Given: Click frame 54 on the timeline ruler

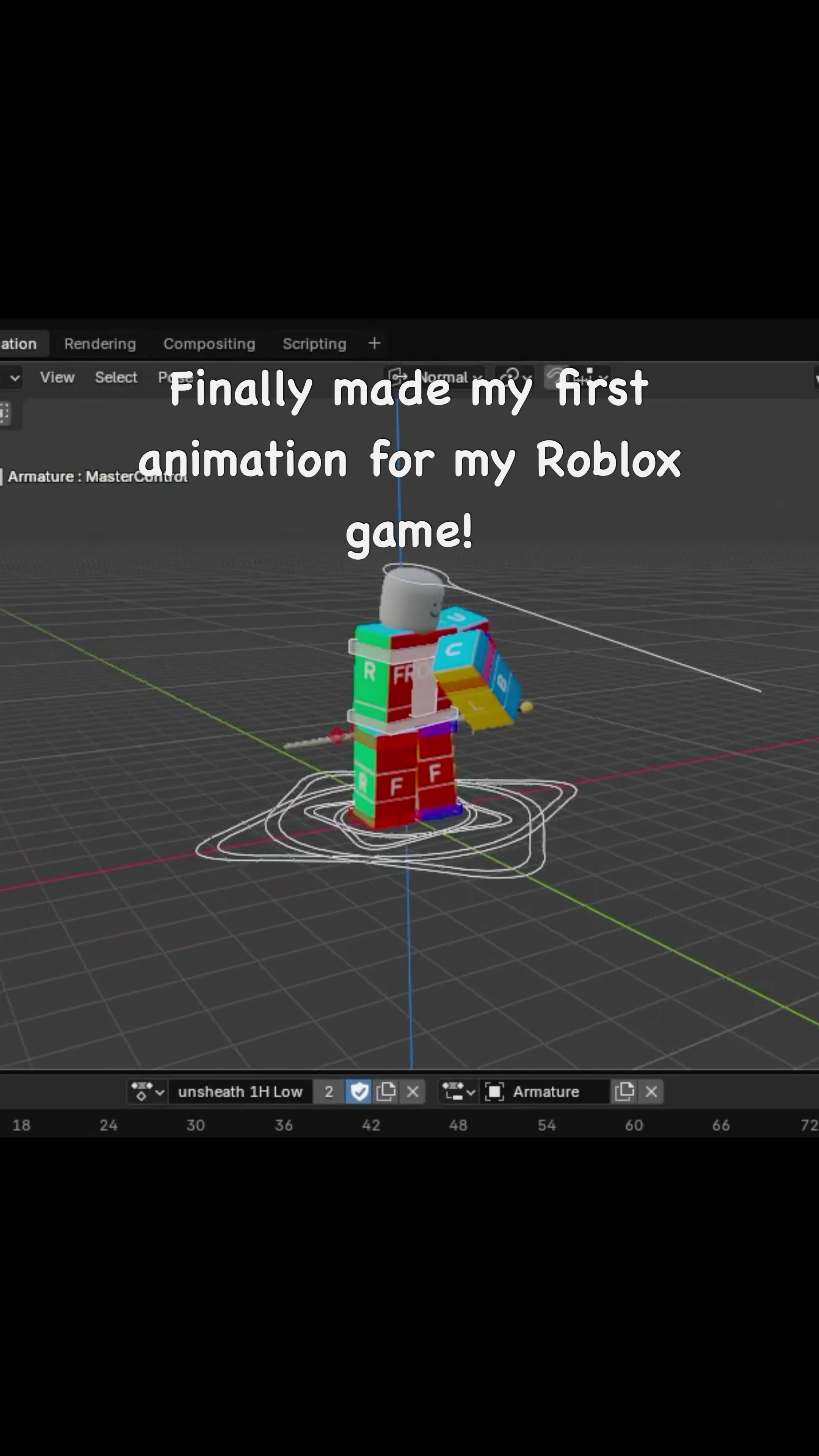Looking at the screenshot, I should tap(546, 1125).
